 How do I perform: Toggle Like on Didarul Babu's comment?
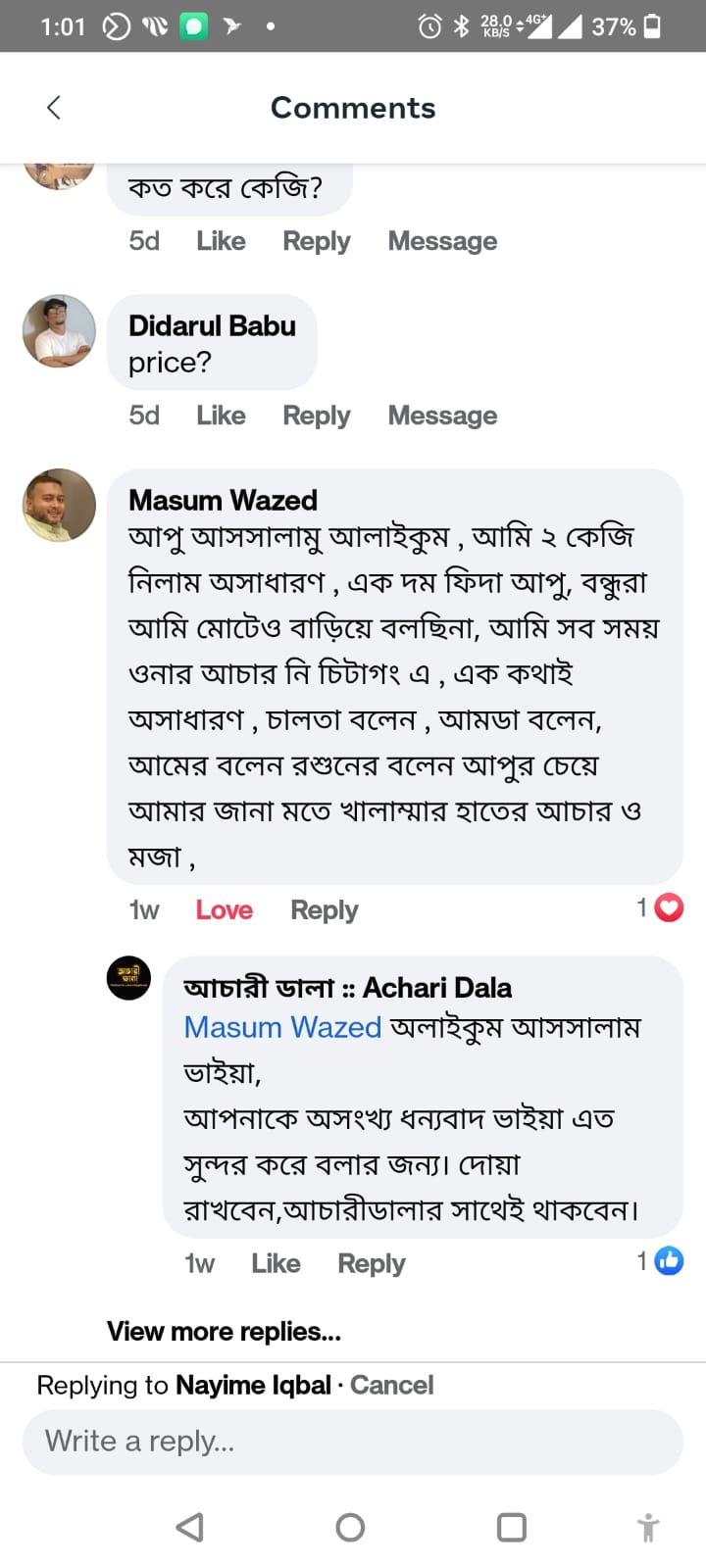pos(220,415)
